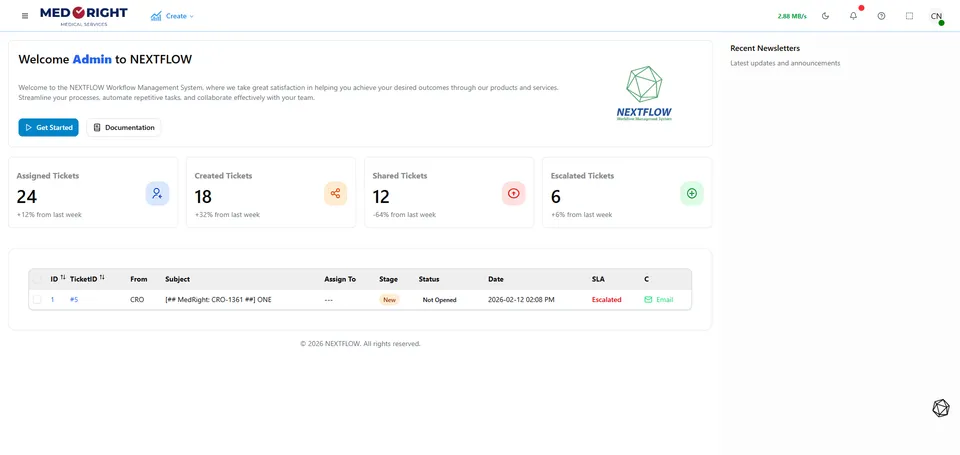
Task: Click the Shared Tickets count 12
Action: (x=381, y=197)
